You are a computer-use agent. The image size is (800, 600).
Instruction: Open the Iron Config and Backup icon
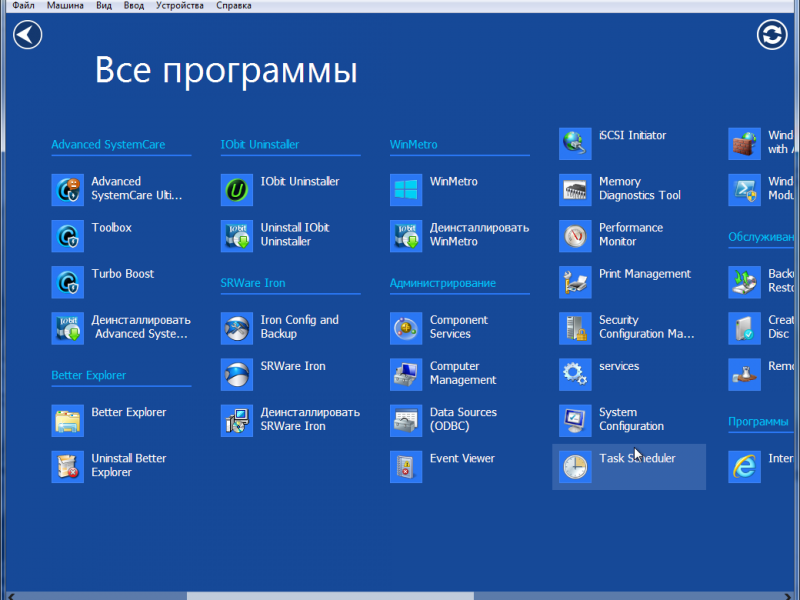point(237,328)
